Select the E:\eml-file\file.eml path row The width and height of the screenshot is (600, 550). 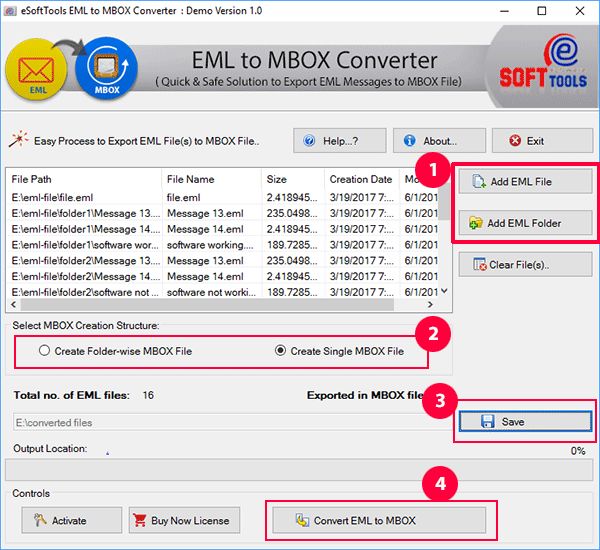tap(52, 197)
